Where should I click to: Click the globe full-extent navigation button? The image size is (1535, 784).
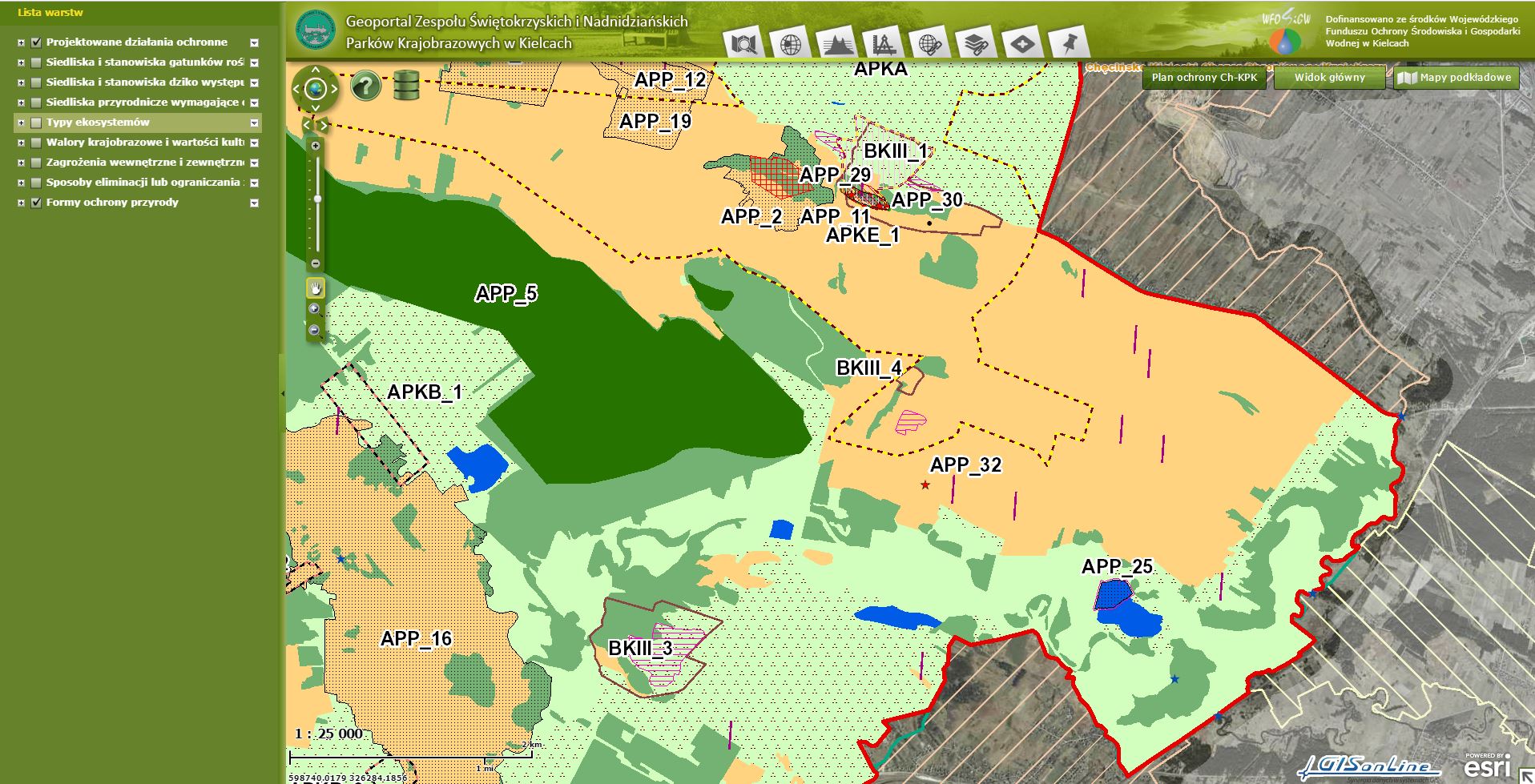click(x=315, y=88)
